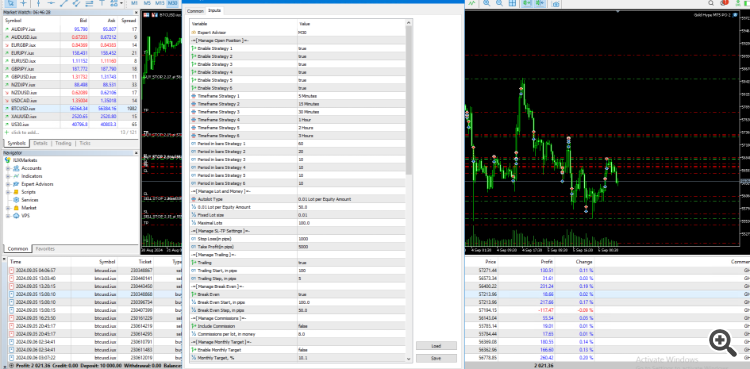
Task: Close the Market Watch panel
Action: click(x=135, y=12)
